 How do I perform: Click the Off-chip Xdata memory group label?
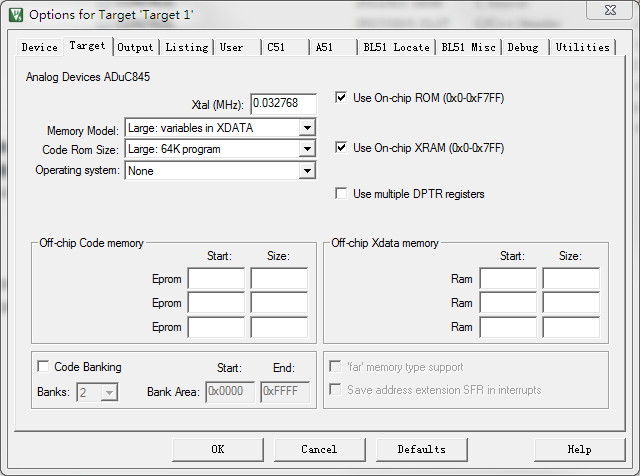coord(385,243)
